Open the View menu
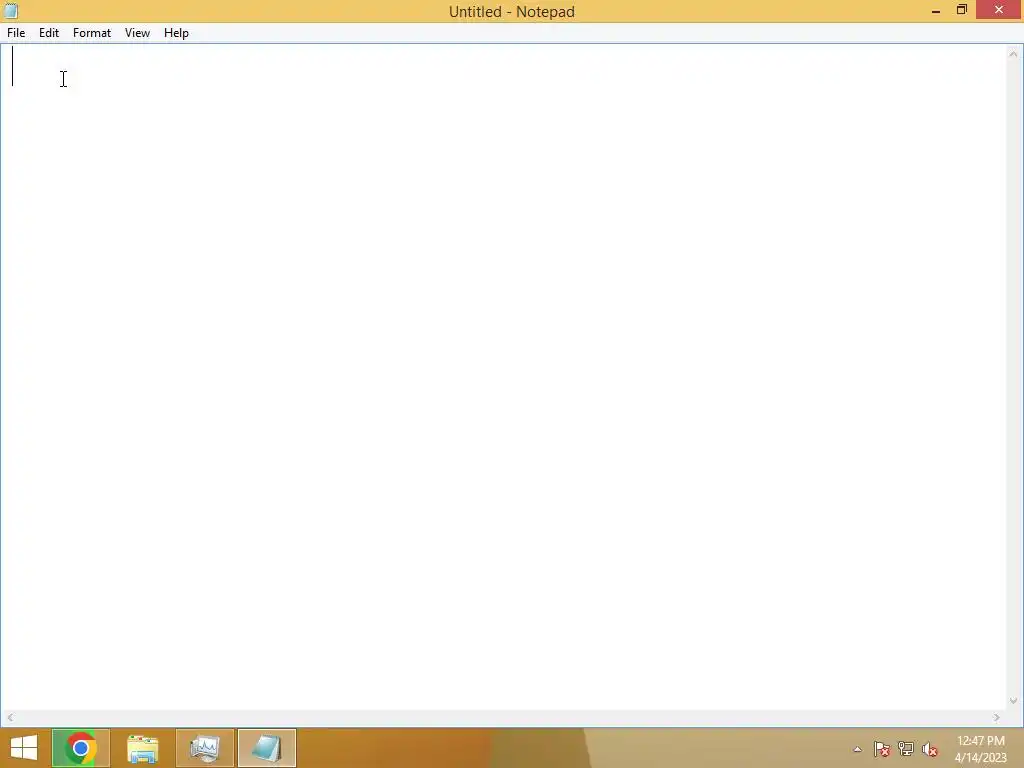 tap(137, 33)
